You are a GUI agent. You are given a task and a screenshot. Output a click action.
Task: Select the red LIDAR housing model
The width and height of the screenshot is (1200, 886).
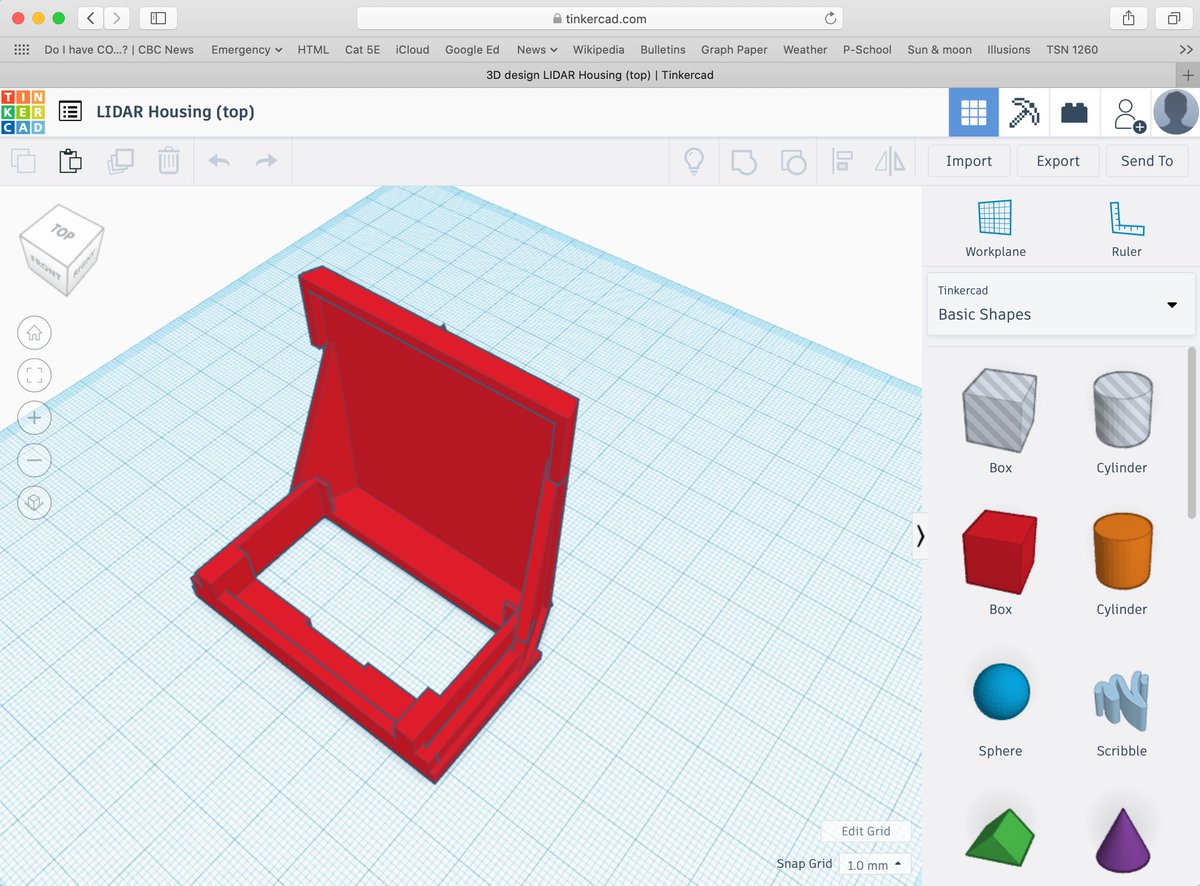click(440, 430)
